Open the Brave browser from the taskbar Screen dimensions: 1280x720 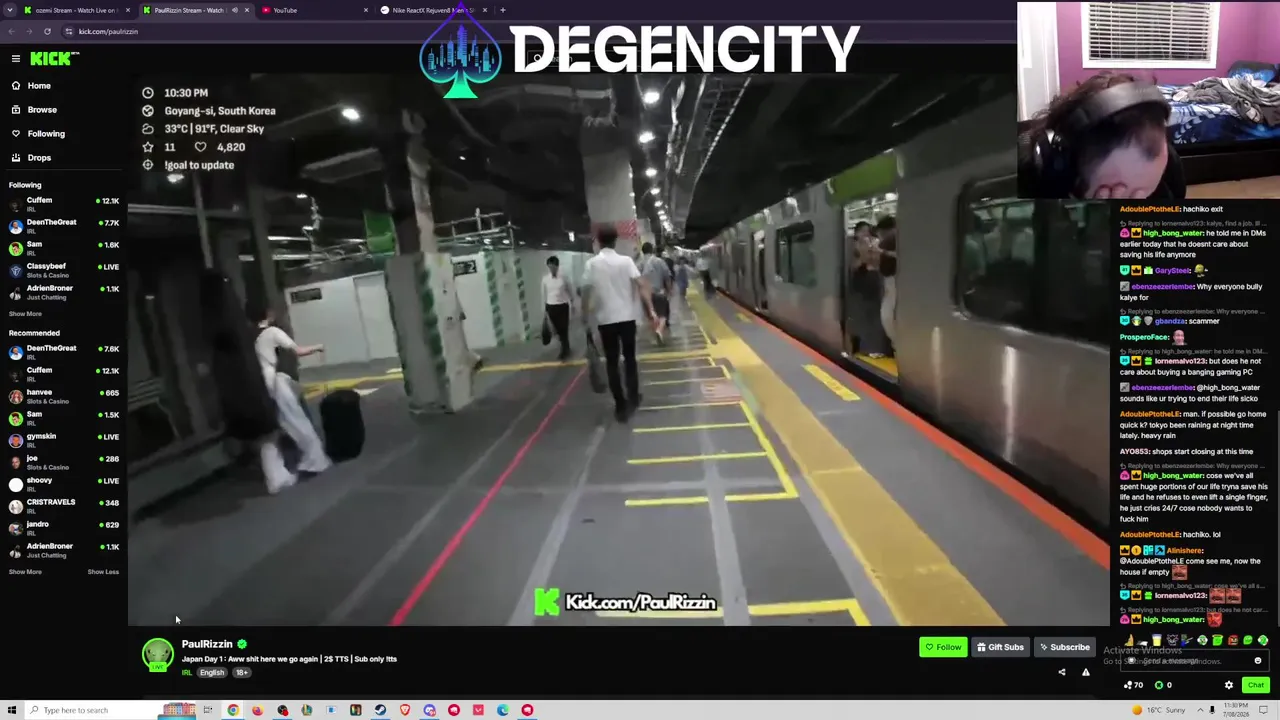coord(405,710)
